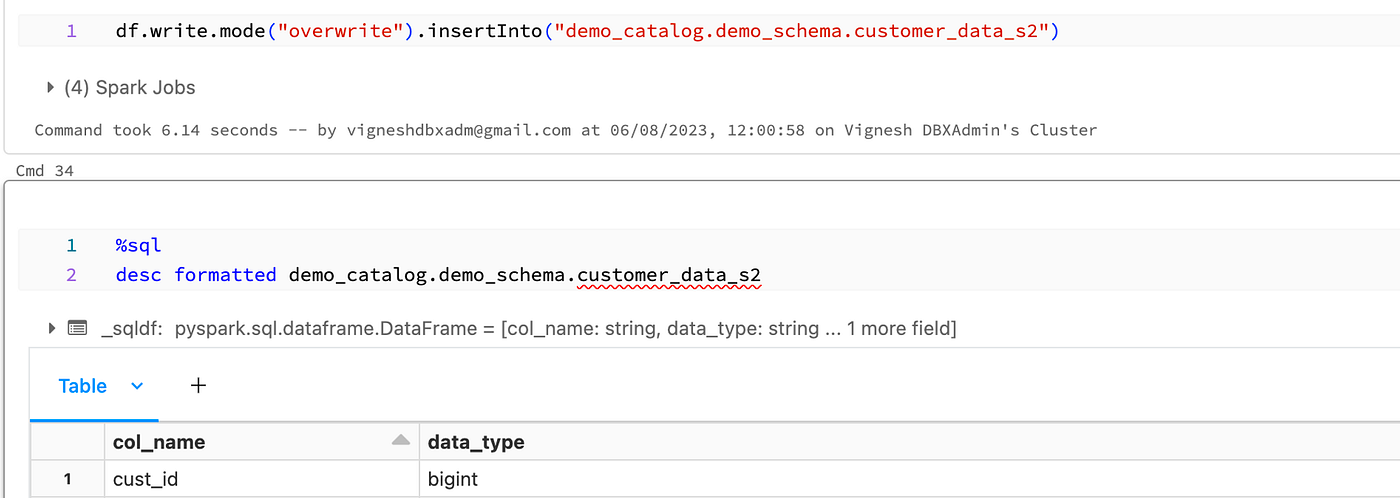Click row number 1 in results table
1400x498 pixels.
(x=68, y=479)
